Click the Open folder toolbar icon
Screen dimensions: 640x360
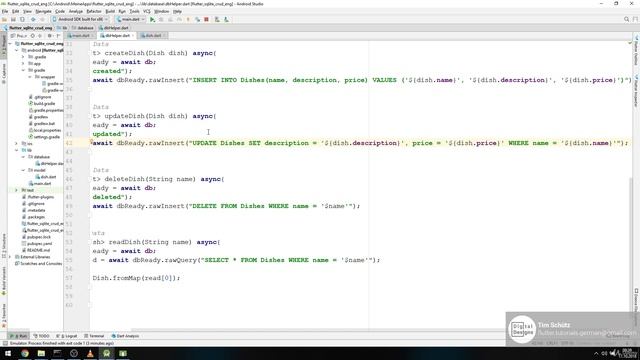point(4,19)
